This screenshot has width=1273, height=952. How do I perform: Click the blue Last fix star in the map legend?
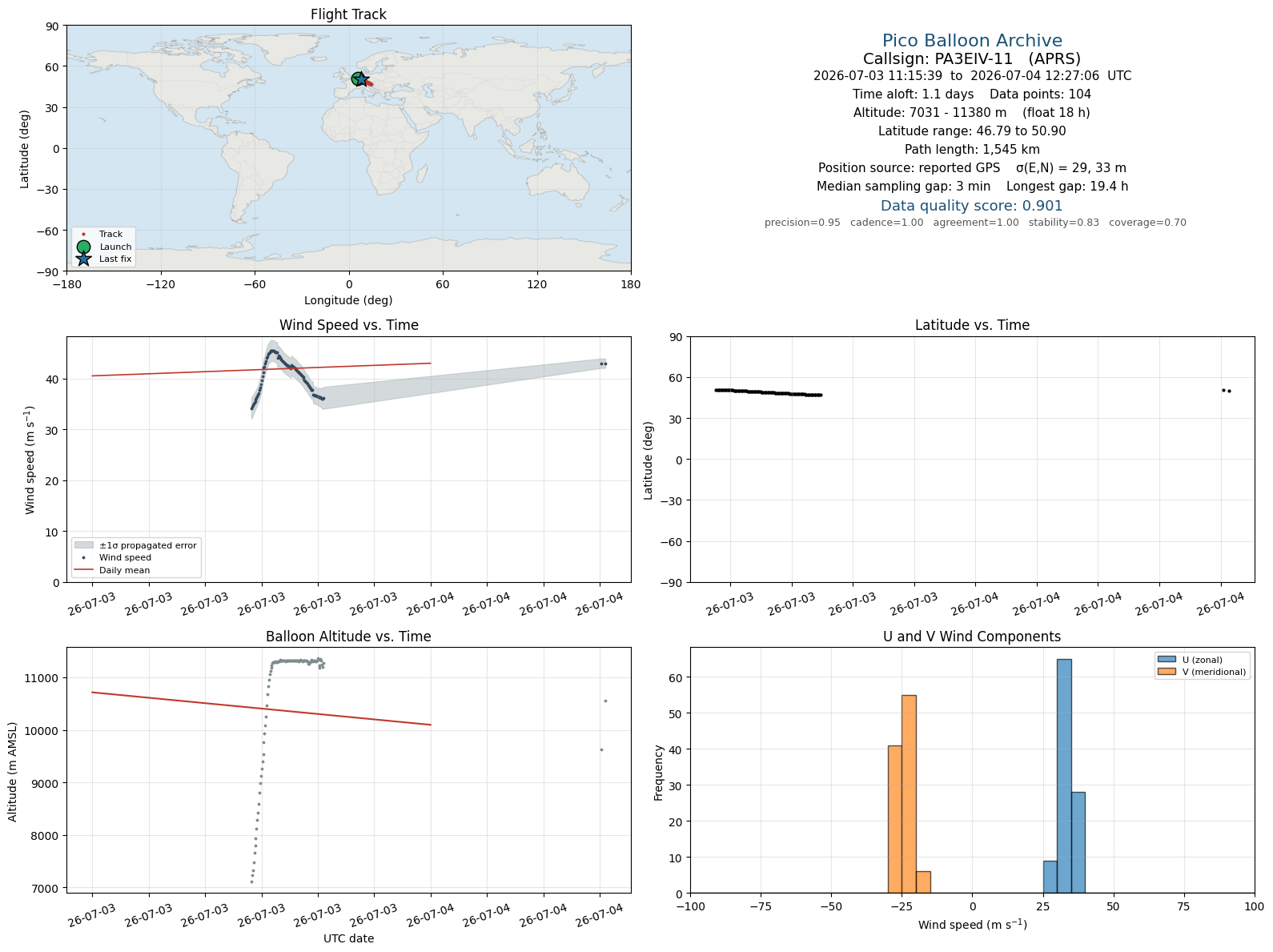pos(83,259)
